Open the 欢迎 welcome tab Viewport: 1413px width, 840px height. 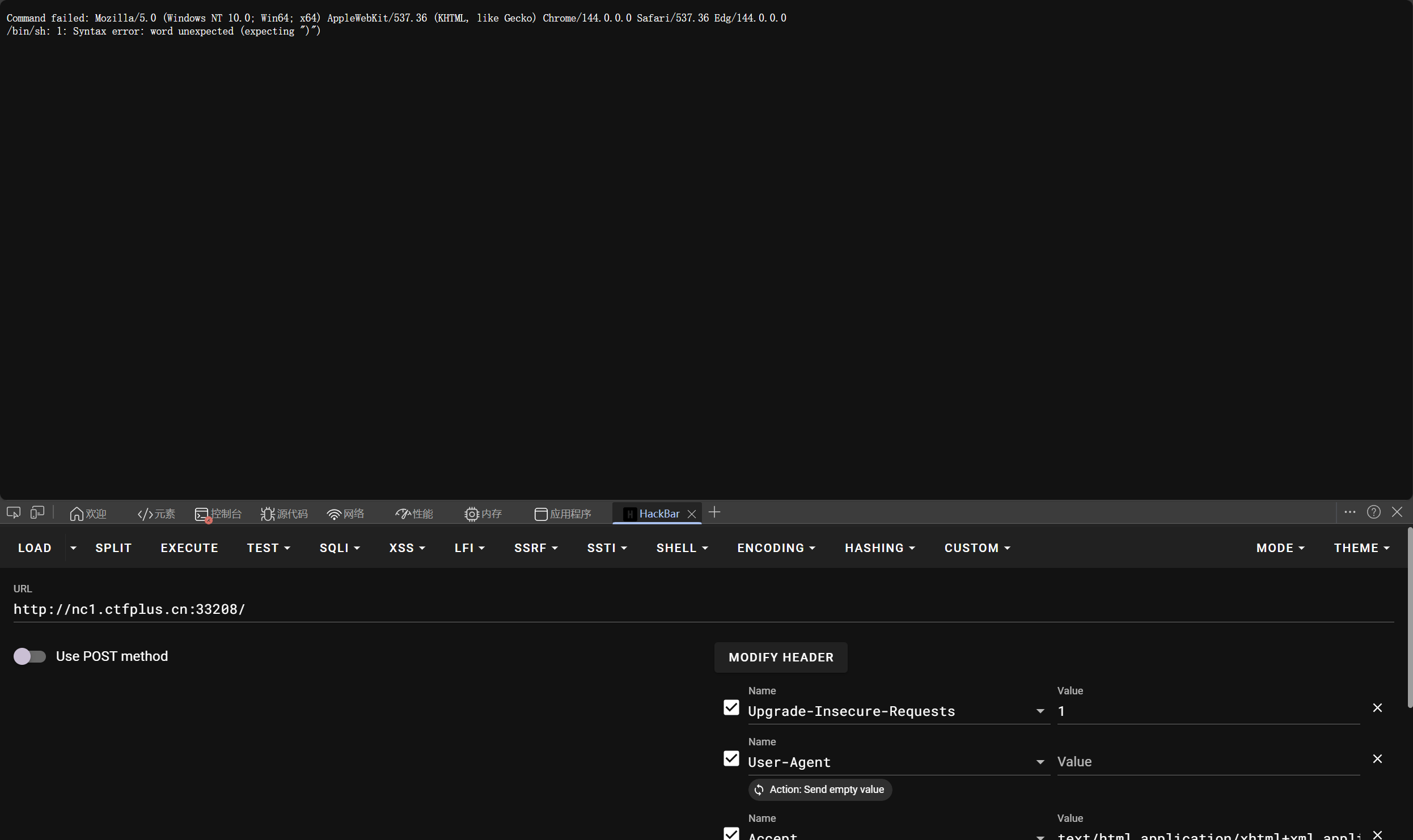coord(88,514)
